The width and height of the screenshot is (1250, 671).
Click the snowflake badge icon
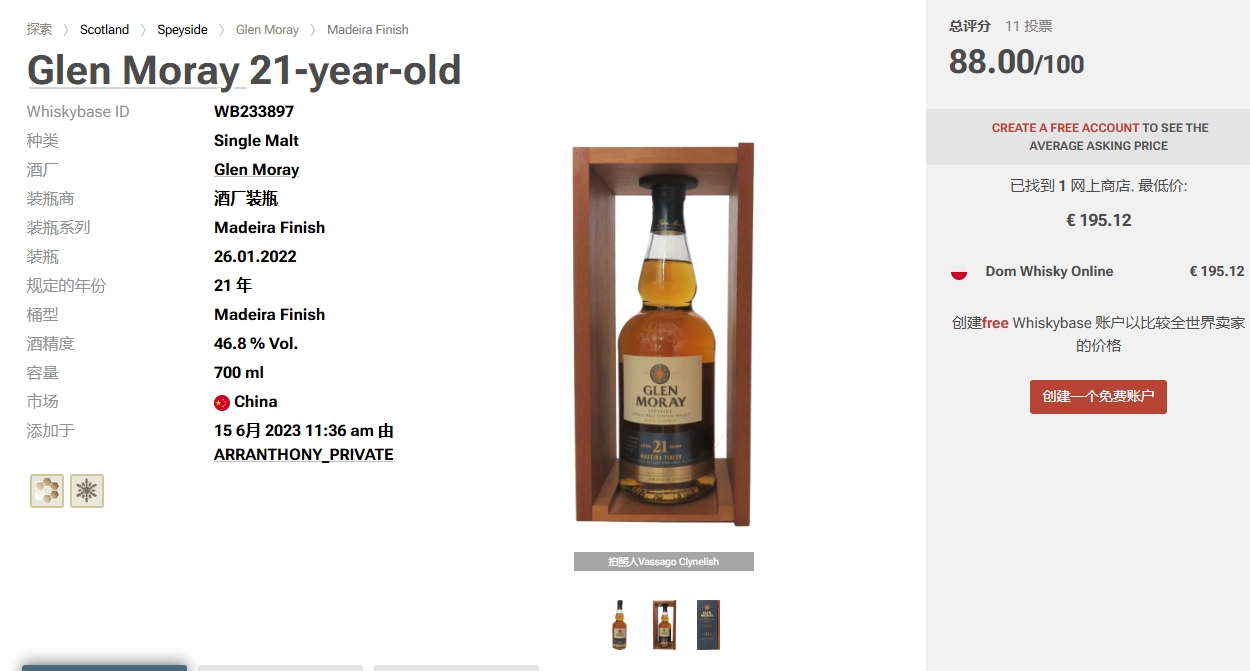tap(87, 491)
